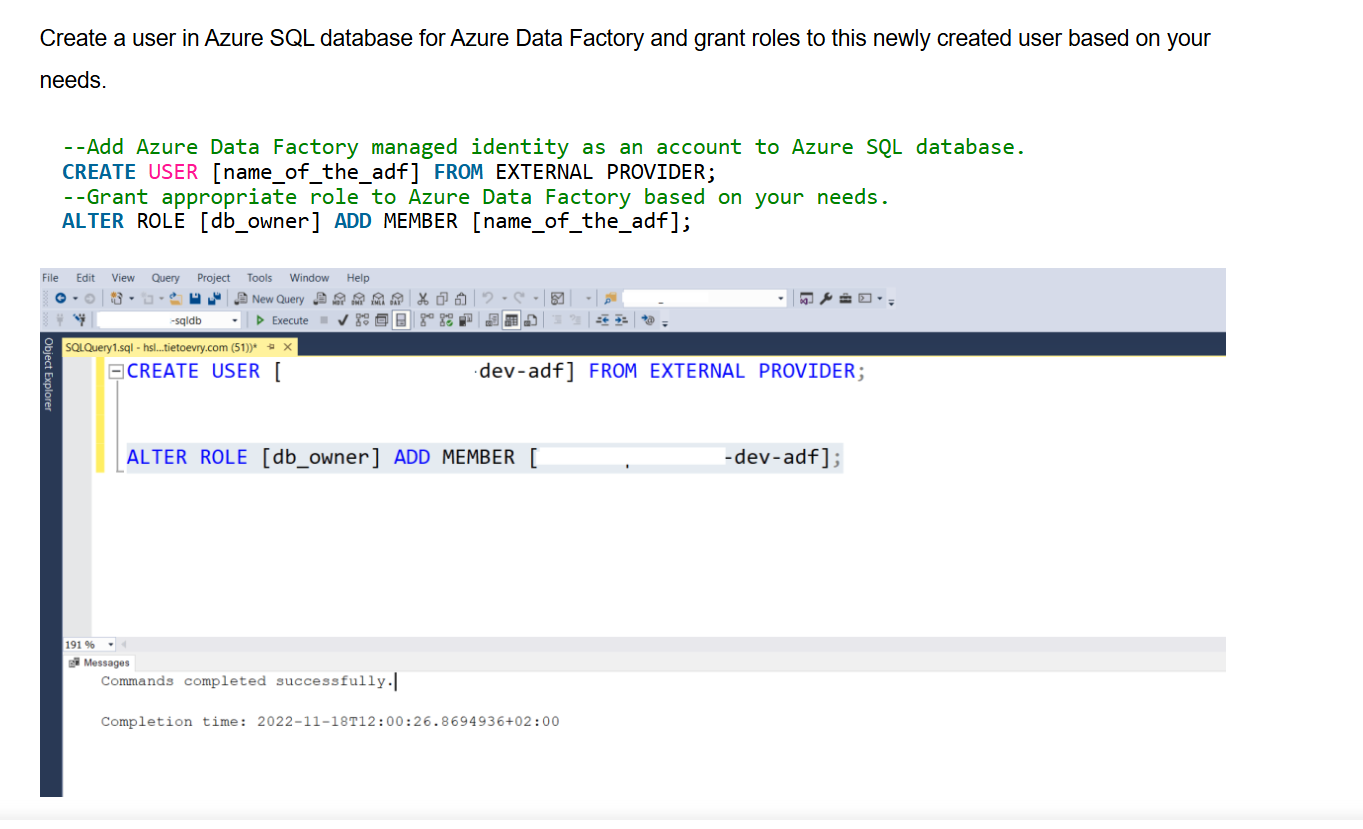The width and height of the screenshot is (1363, 829).
Task: Click the ALTER ROLE [db_owner] editor line
Action: point(484,457)
